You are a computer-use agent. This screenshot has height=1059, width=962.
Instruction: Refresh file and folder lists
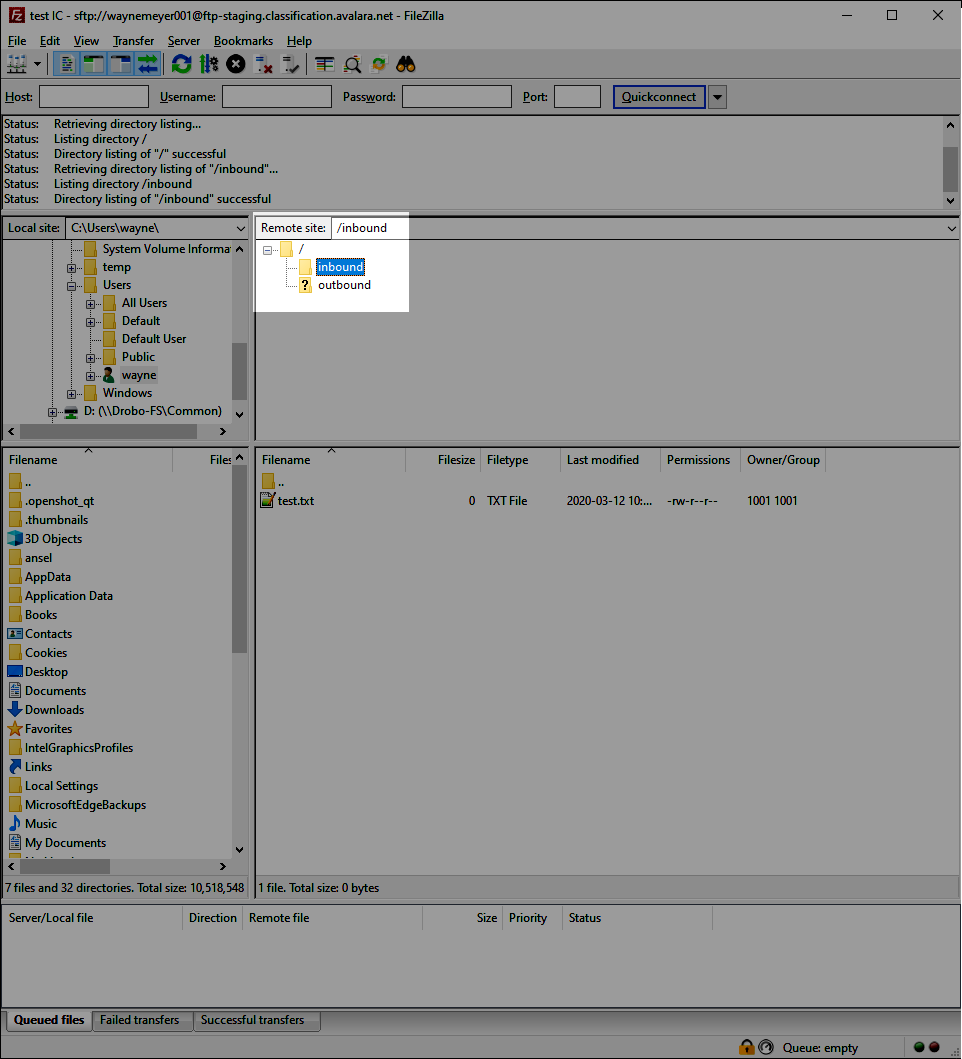(181, 65)
